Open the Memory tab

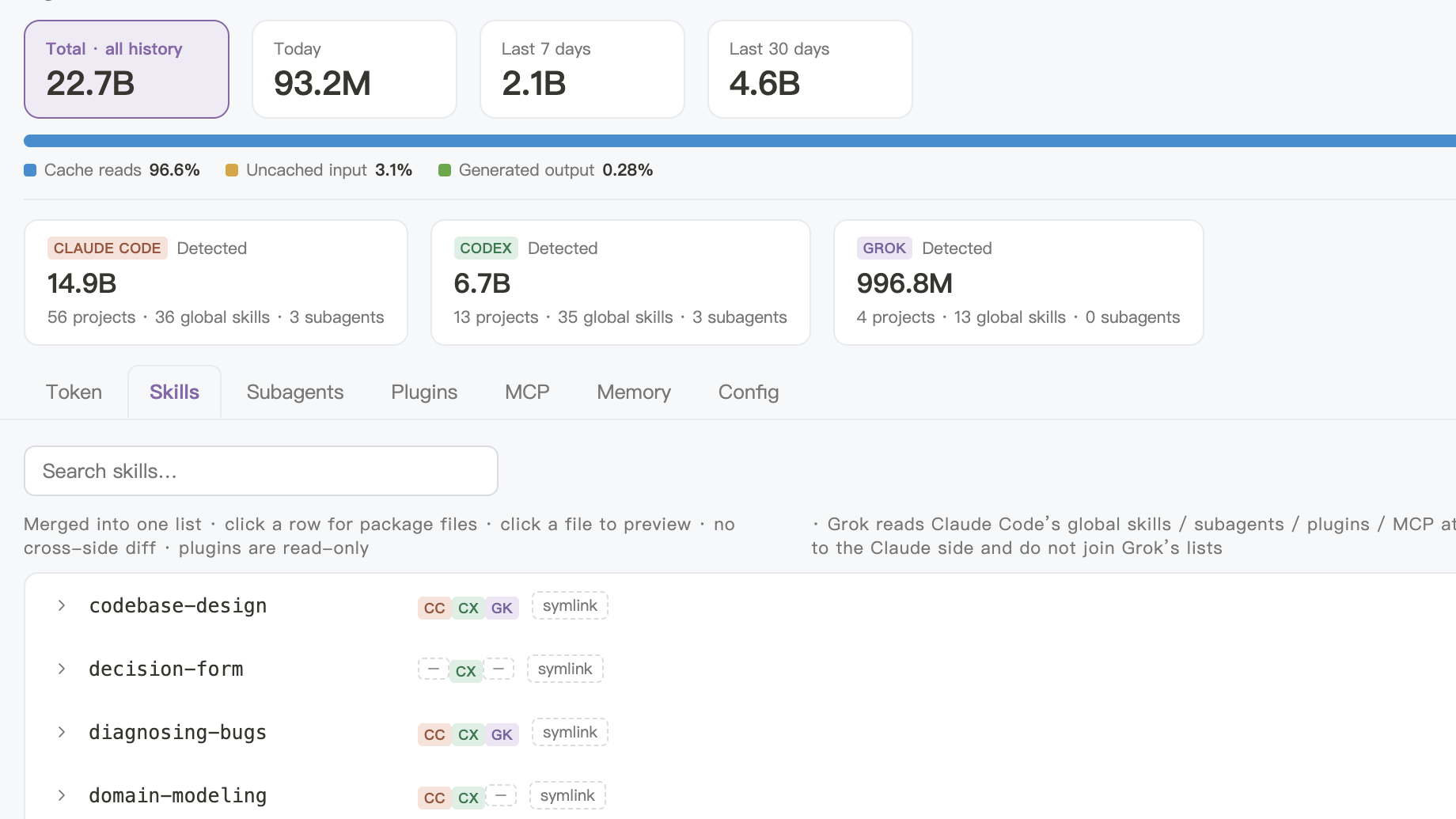point(634,392)
